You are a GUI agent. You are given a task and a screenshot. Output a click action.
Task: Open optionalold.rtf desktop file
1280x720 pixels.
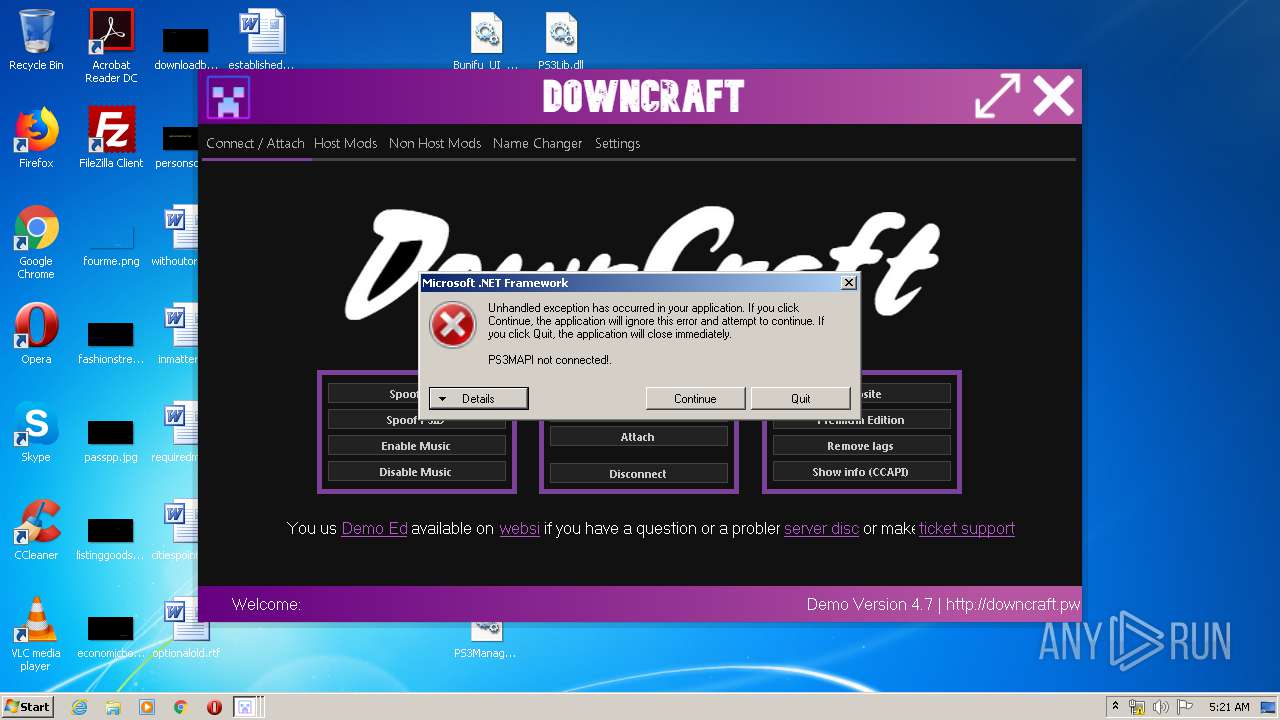[x=186, y=630]
